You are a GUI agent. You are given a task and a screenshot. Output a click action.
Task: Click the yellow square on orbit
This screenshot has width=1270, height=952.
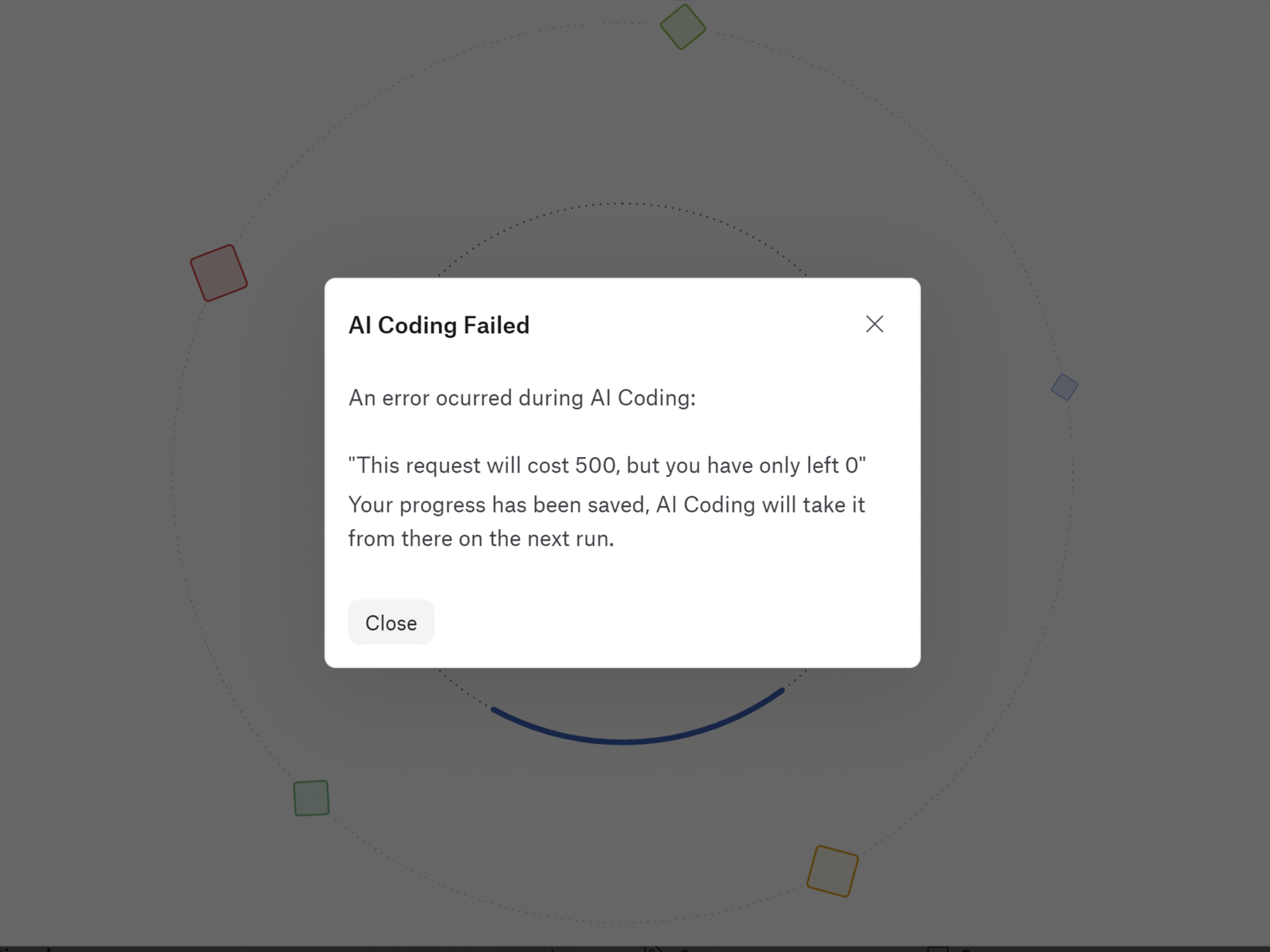coord(832,871)
